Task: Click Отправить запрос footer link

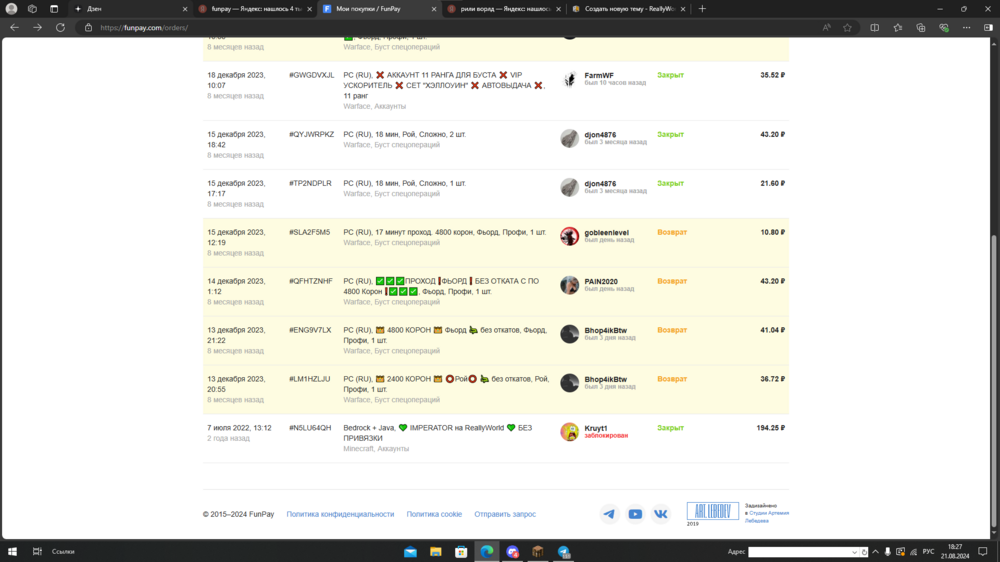Action: pos(504,514)
